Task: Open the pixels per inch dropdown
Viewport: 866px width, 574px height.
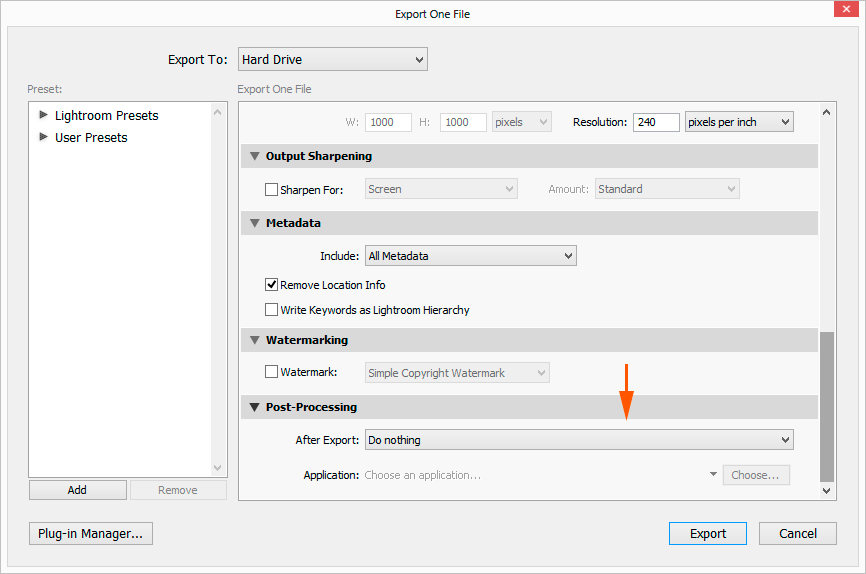Action: [x=738, y=122]
